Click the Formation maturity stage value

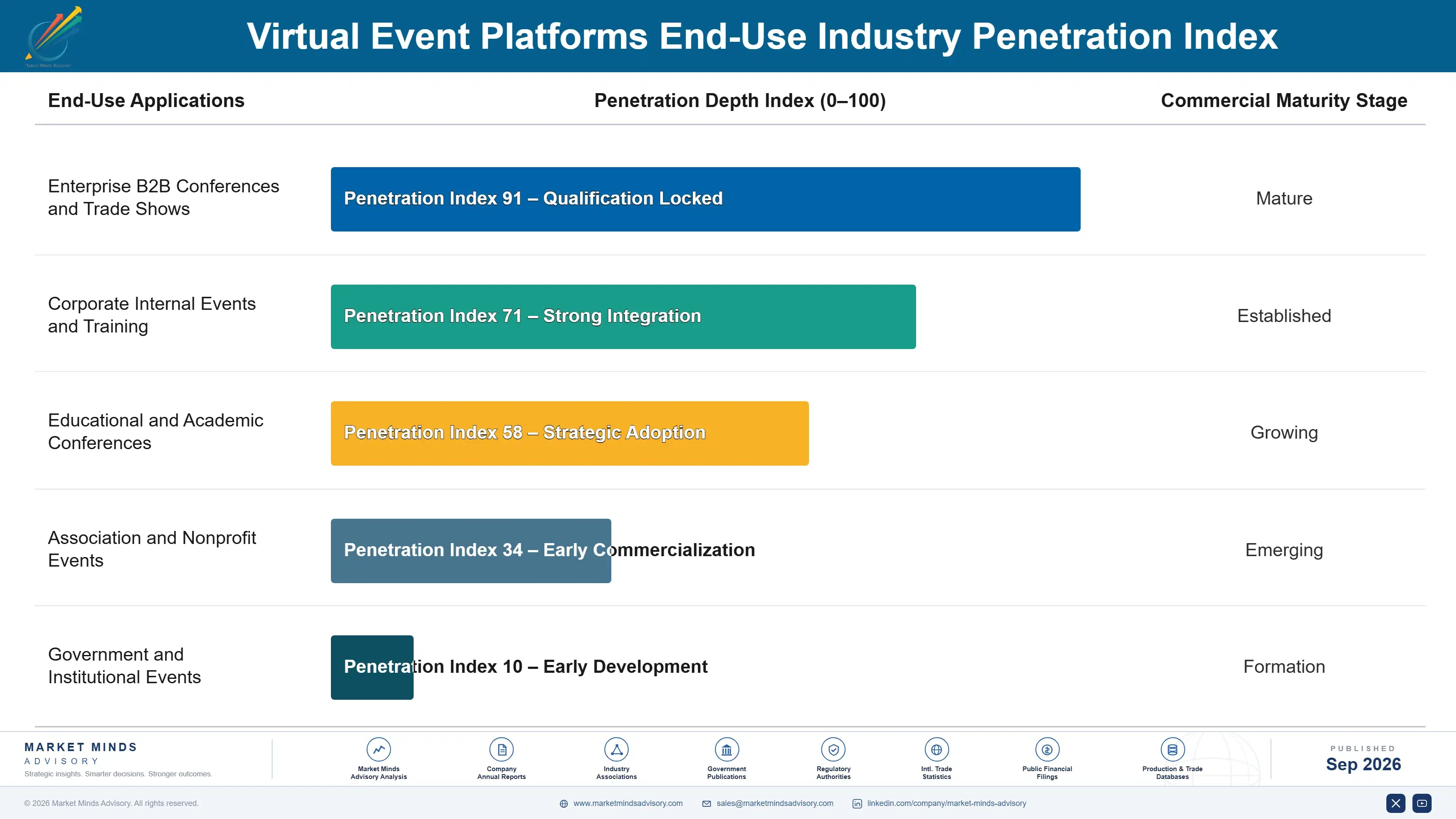[x=1284, y=667]
